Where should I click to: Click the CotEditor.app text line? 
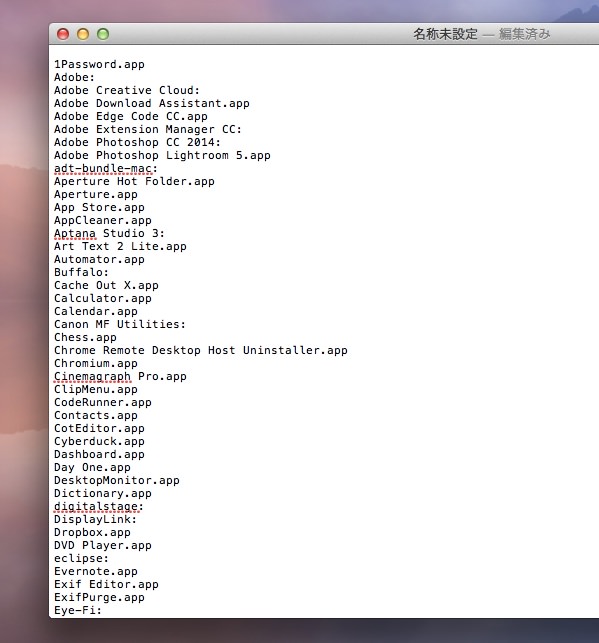pyautogui.click(x=99, y=429)
